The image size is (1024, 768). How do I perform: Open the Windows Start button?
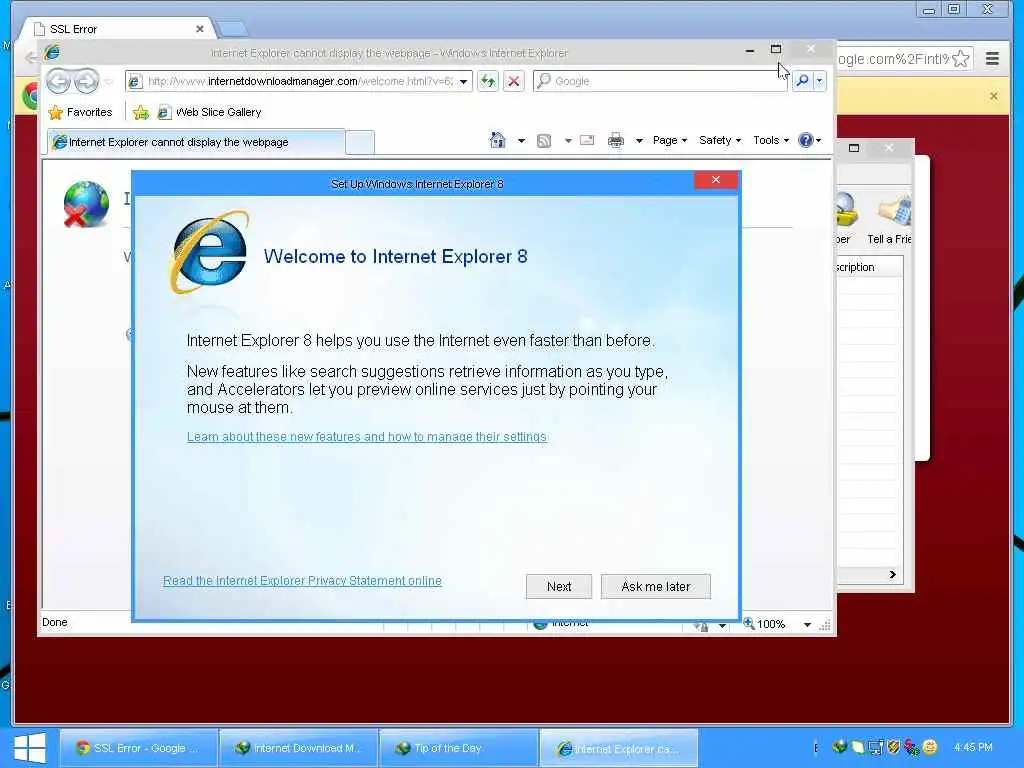(30, 748)
